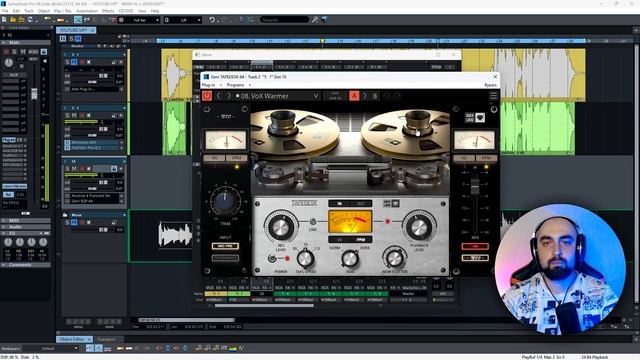Copy preset A to B arrow
640x360 pixels.
365,96
